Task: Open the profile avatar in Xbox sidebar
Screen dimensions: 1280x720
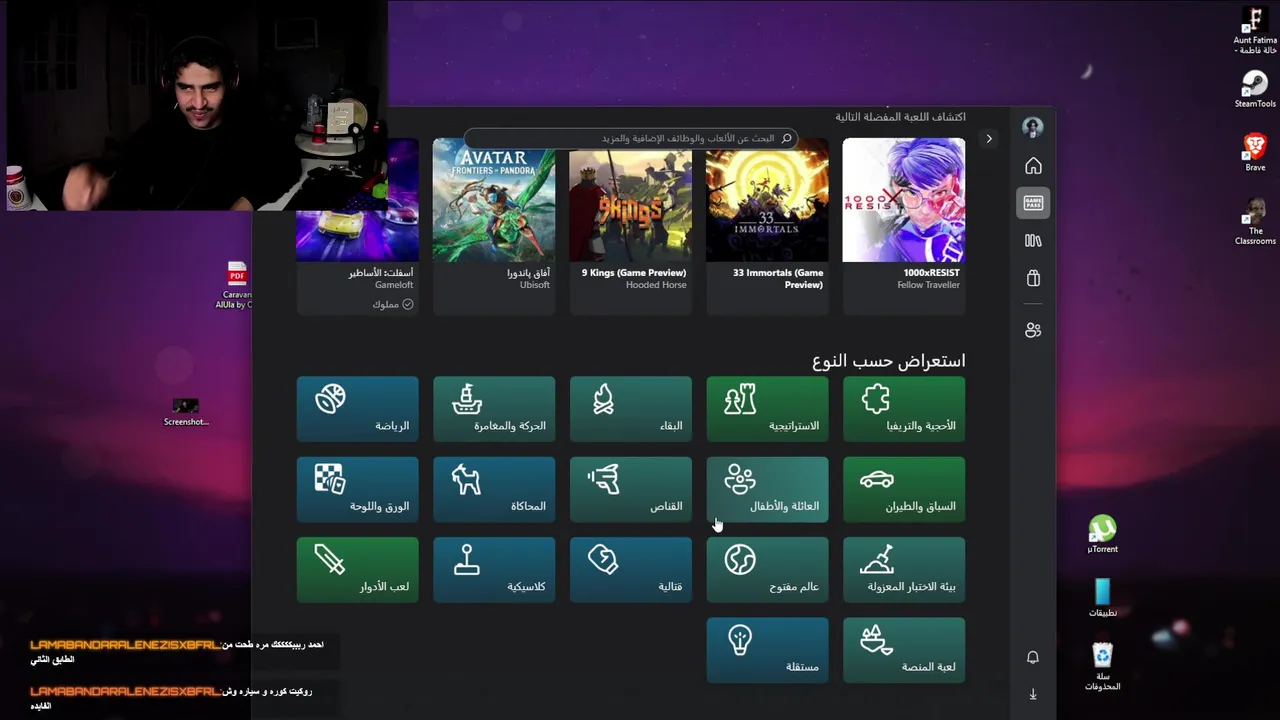Action: coord(1033,127)
